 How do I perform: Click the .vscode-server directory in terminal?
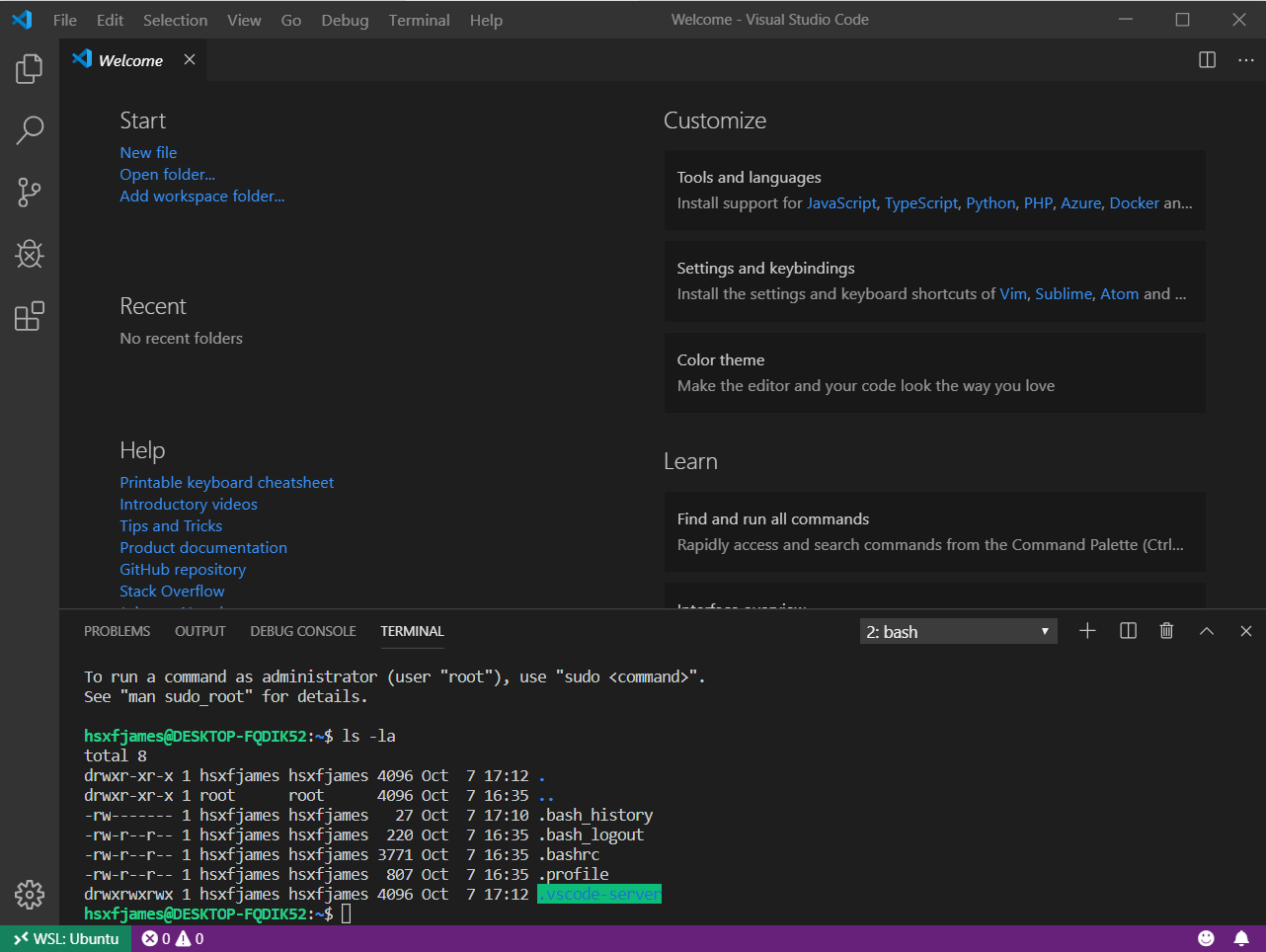pos(599,894)
